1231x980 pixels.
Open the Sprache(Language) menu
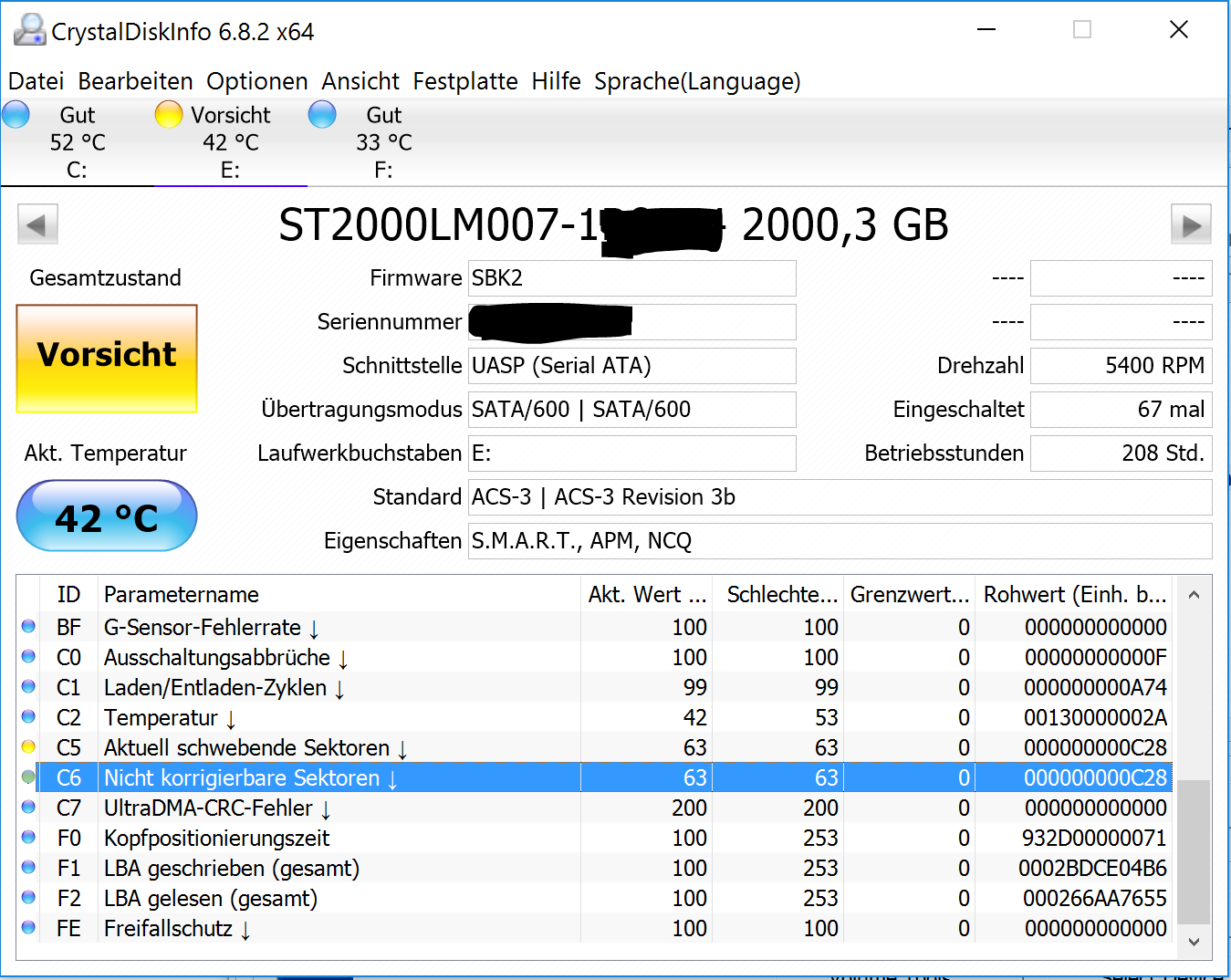pyautogui.click(x=697, y=81)
